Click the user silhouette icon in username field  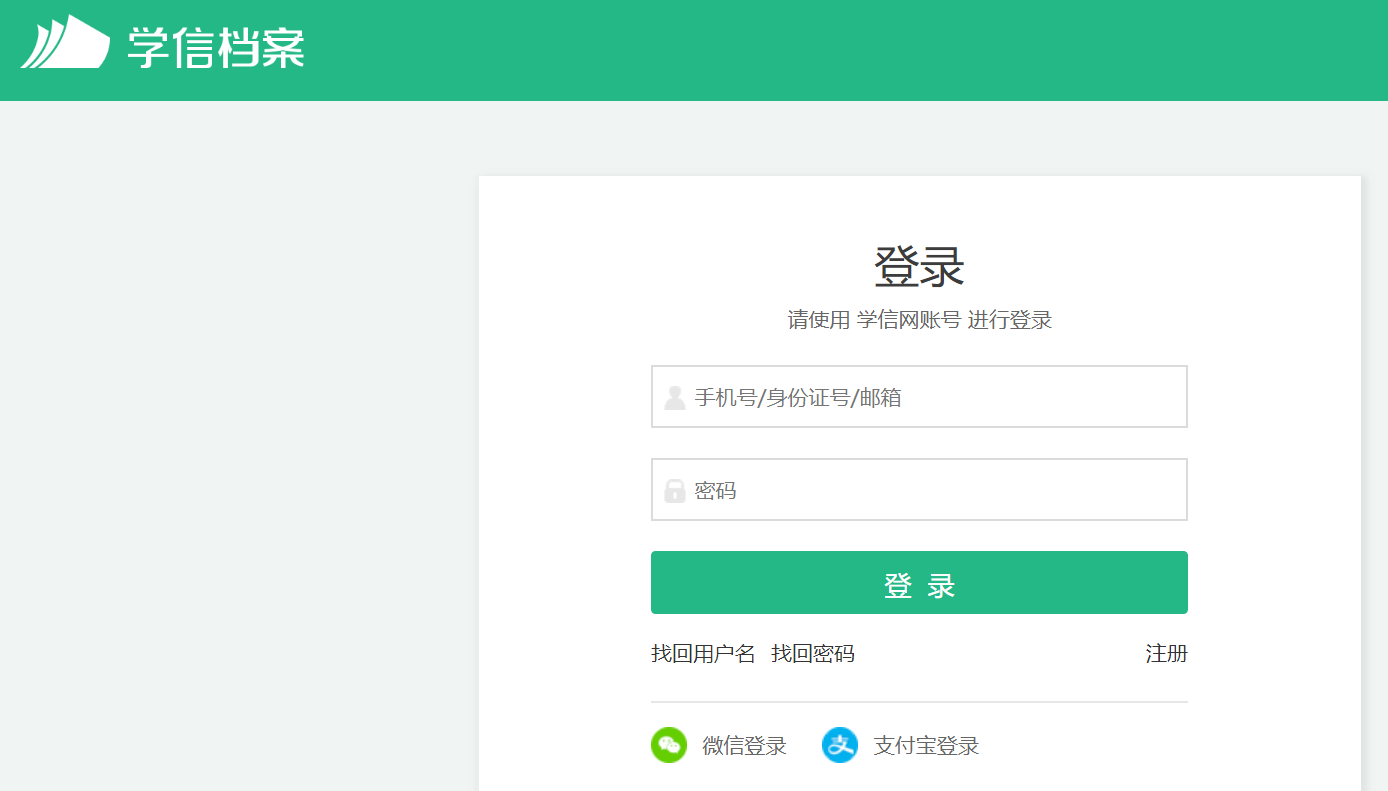[x=675, y=398]
